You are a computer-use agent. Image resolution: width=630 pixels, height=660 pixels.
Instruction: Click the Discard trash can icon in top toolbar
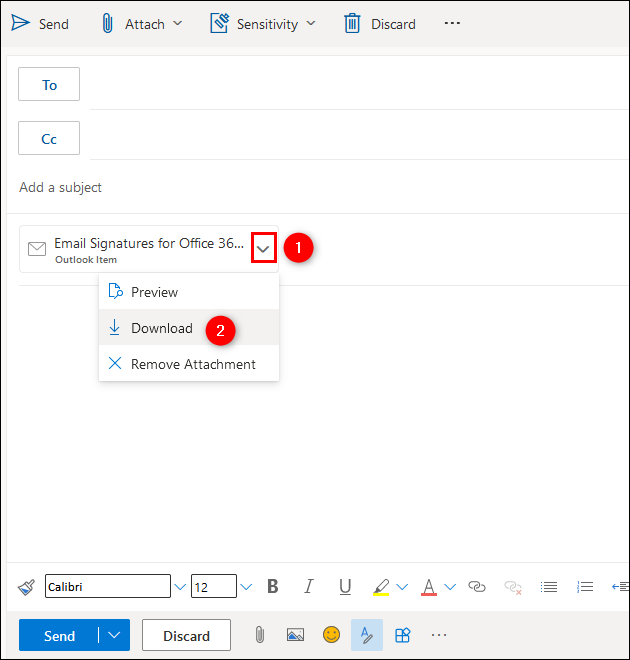coord(352,23)
